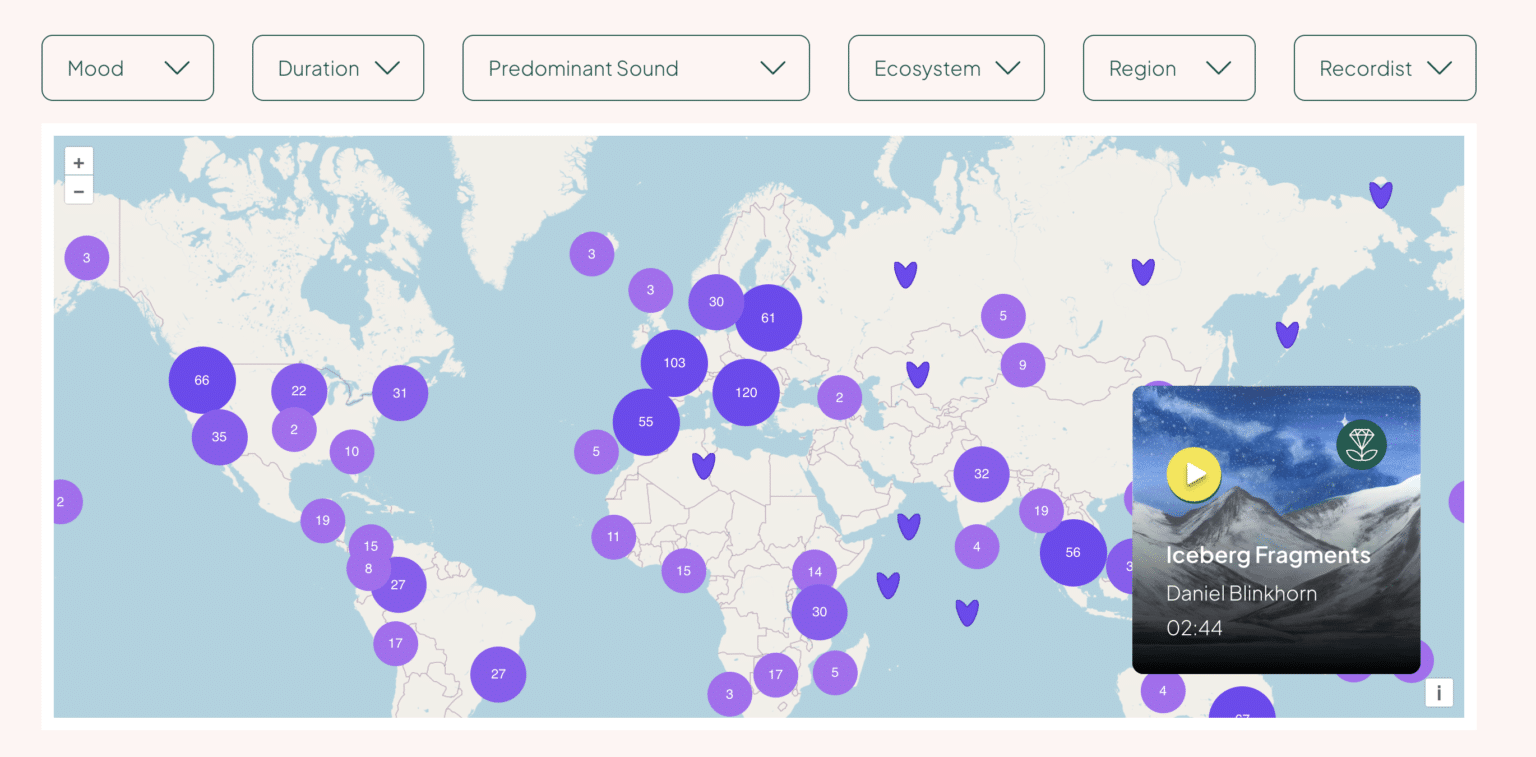Expand the Duration filter dropdown
The height and width of the screenshot is (757, 1536).
338,68
